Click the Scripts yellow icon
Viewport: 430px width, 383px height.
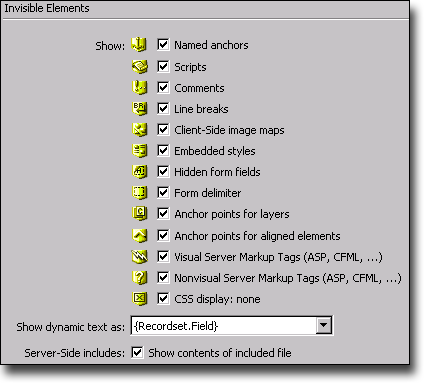(139, 66)
